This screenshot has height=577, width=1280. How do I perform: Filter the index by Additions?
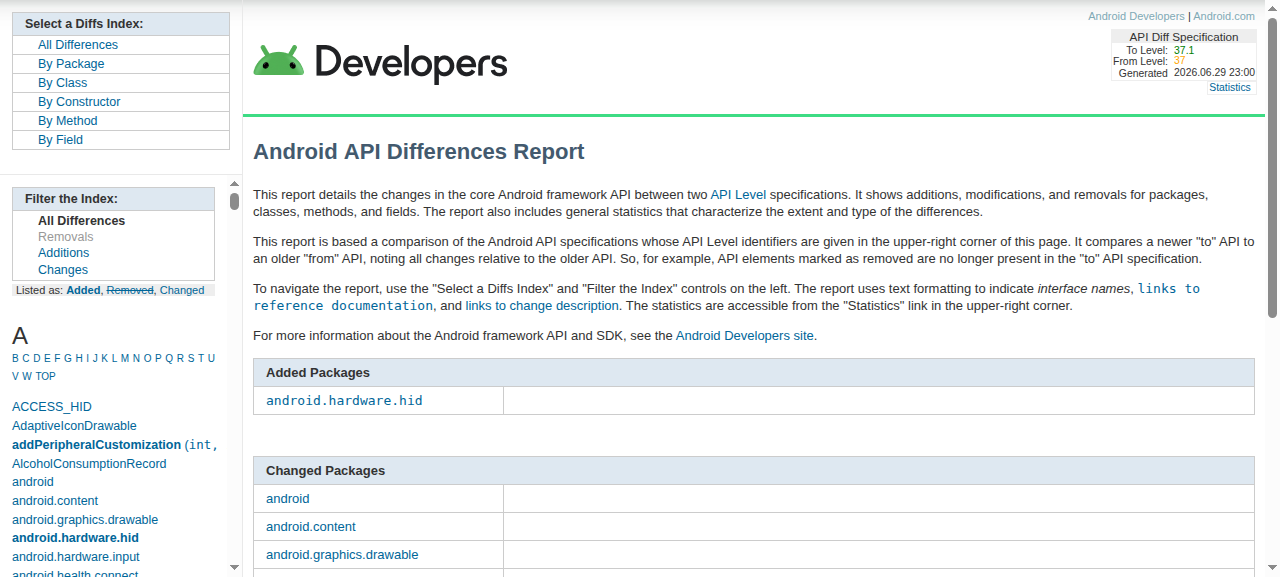[x=64, y=253]
